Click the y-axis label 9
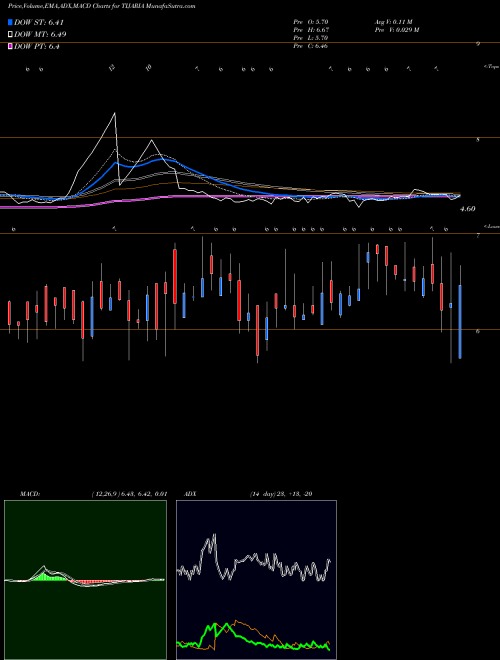The image size is (500, 660). click(478, 43)
